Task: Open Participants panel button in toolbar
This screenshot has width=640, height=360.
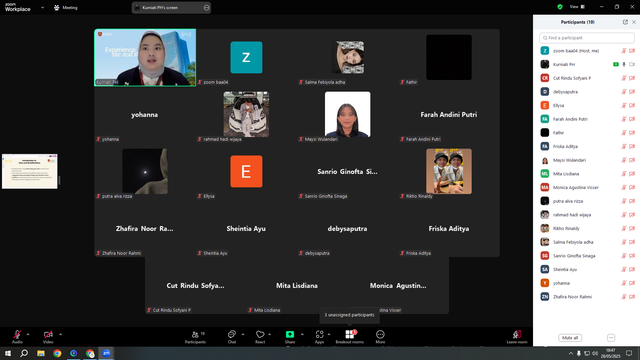Action: [x=196, y=337]
